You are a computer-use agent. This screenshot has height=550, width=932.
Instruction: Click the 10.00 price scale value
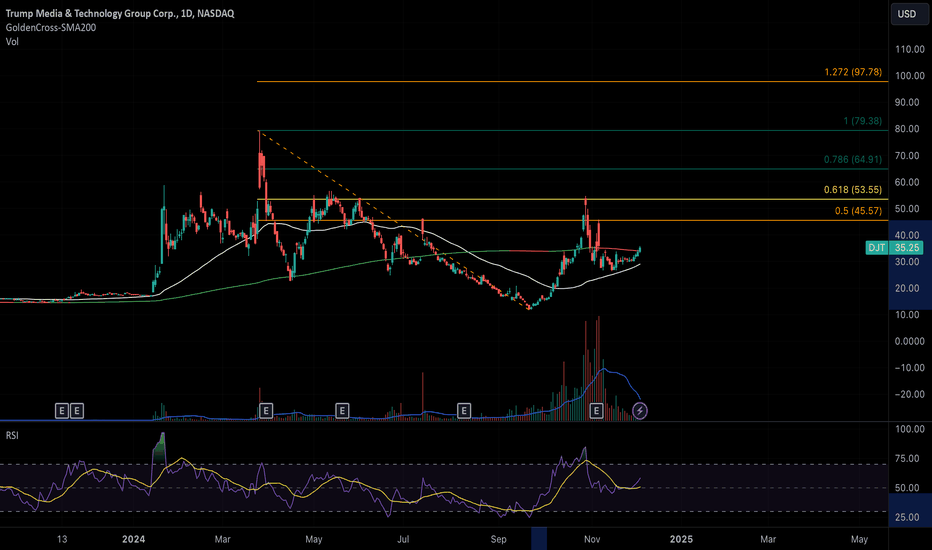click(907, 315)
